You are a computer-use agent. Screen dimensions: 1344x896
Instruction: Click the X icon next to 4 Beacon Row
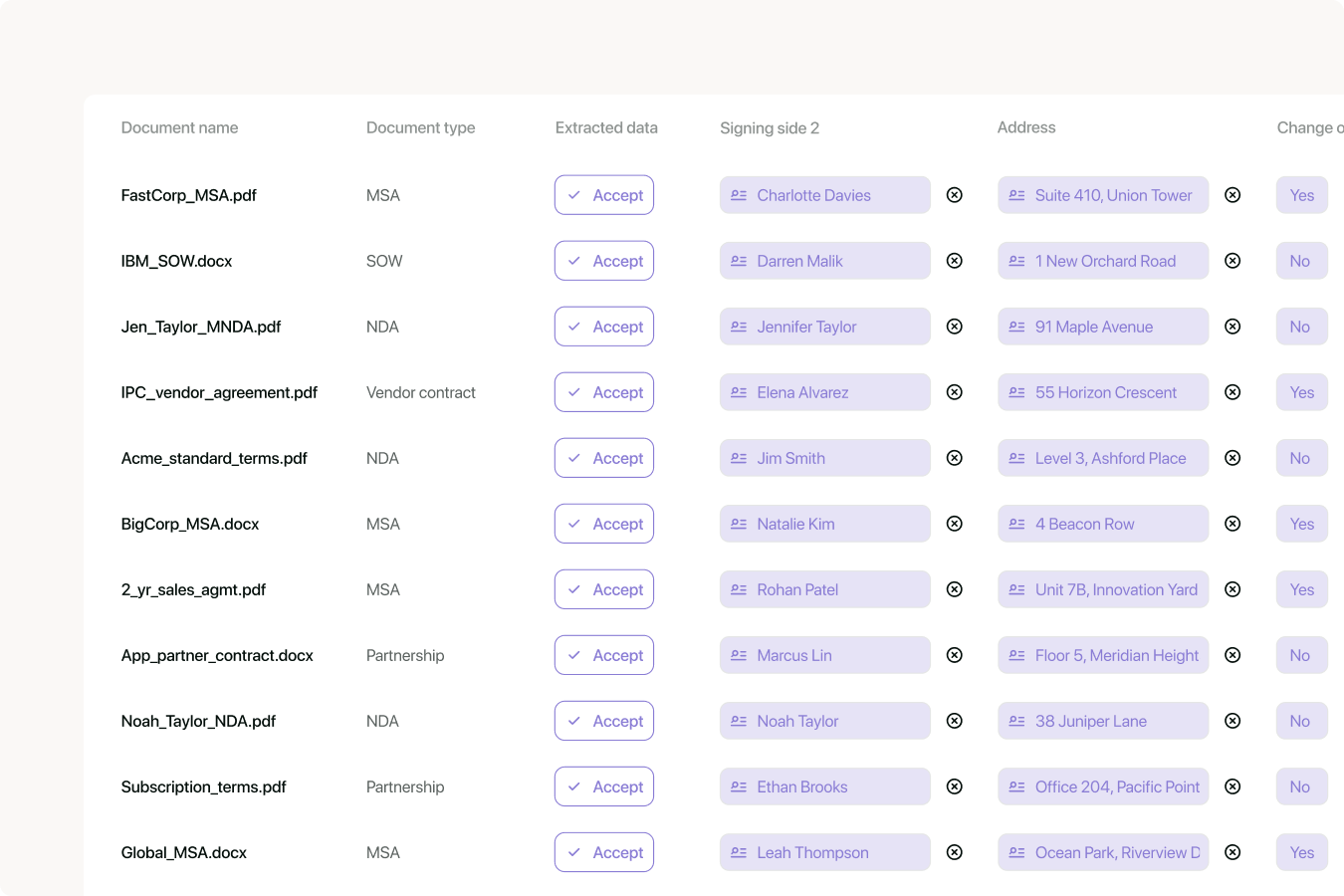(1232, 524)
